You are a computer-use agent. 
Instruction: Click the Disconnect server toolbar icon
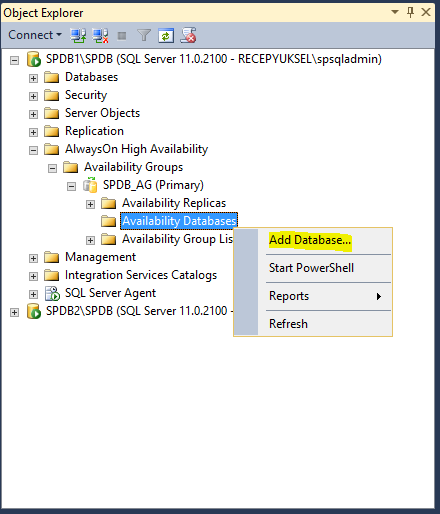[x=100, y=35]
